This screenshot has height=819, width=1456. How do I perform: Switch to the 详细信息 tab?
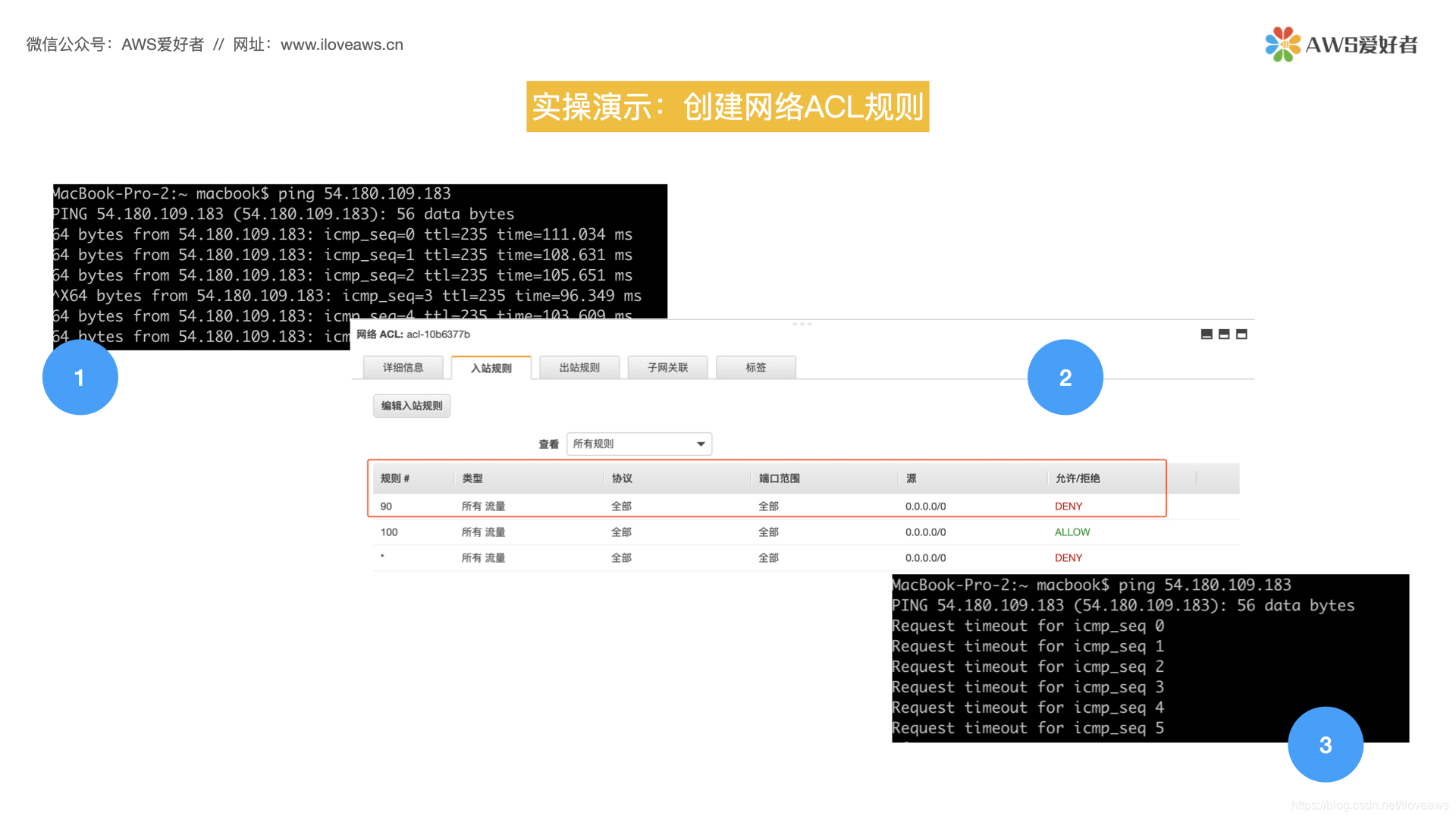pyautogui.click(x=403, y=368)
